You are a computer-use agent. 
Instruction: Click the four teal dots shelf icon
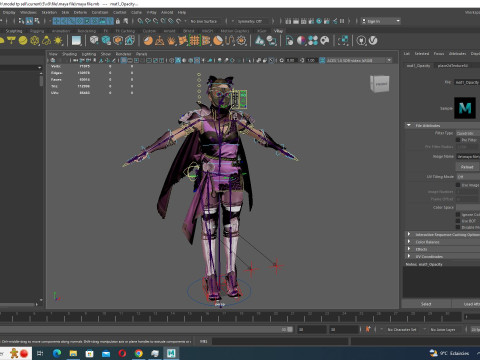click(313, 41)
